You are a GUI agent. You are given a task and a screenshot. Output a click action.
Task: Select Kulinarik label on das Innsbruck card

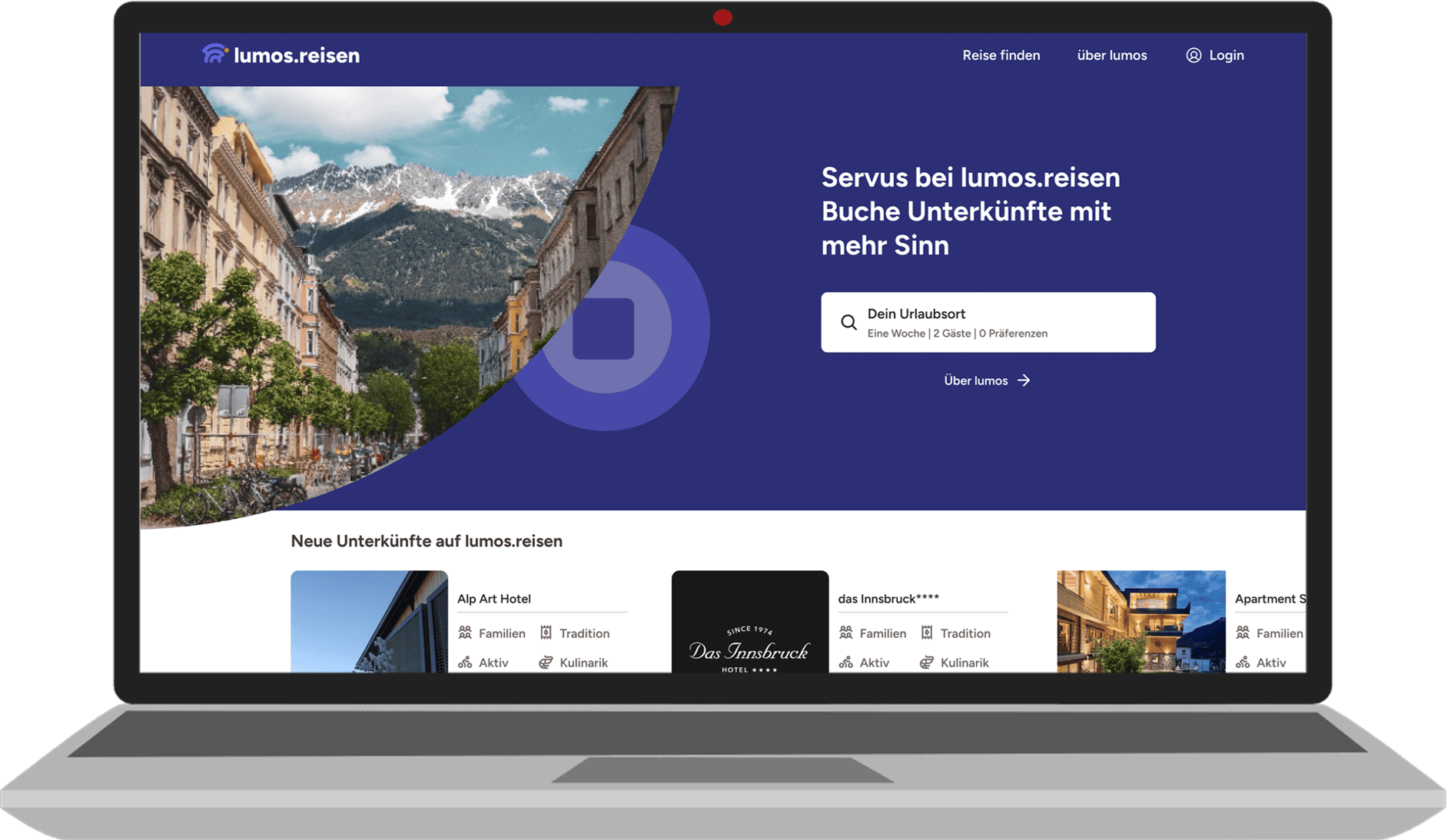[965, 662]
